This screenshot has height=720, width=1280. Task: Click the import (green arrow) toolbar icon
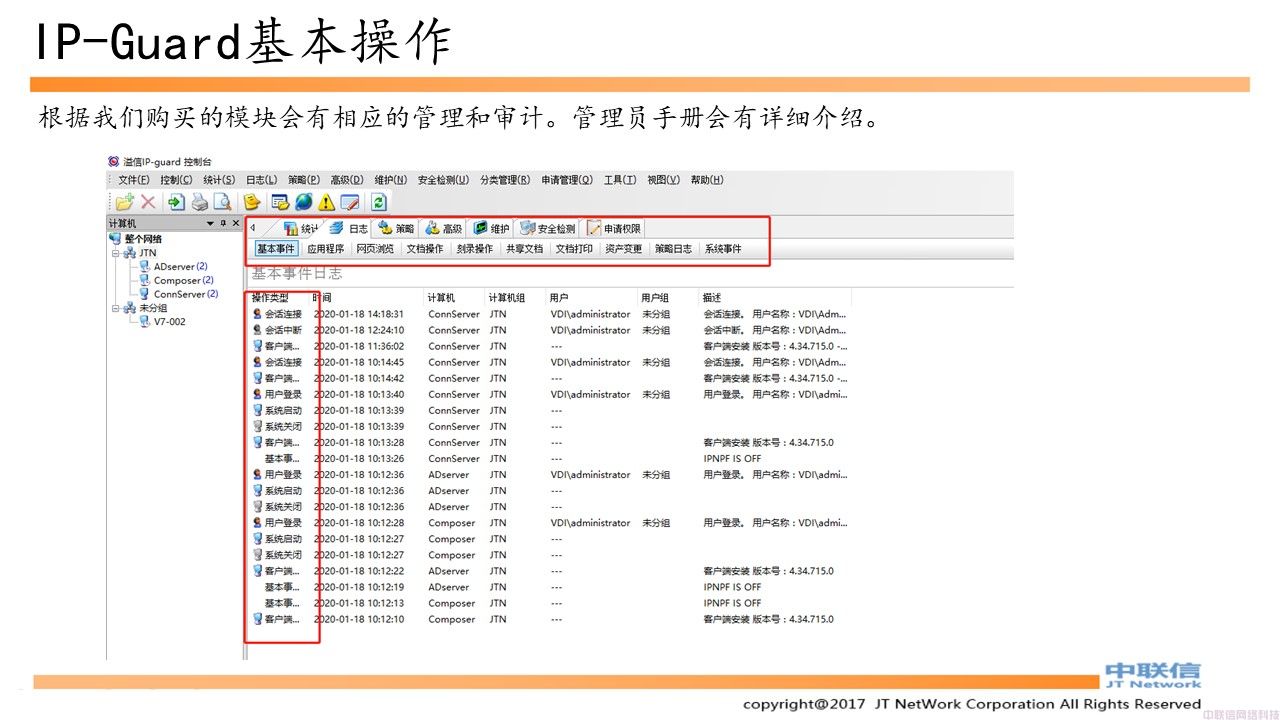(x=176, y=202)
